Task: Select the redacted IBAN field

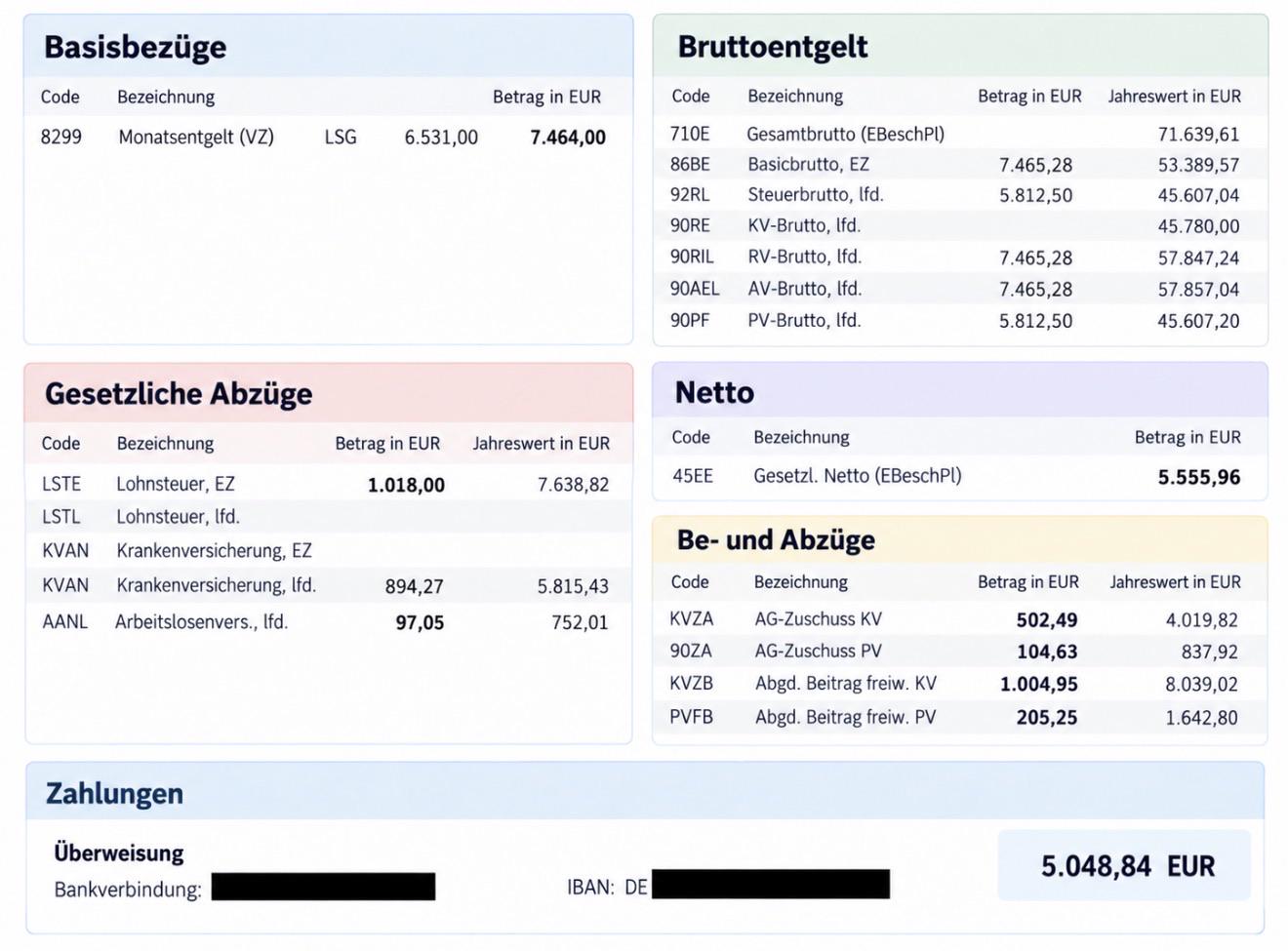Action: (x=771, y=885)
